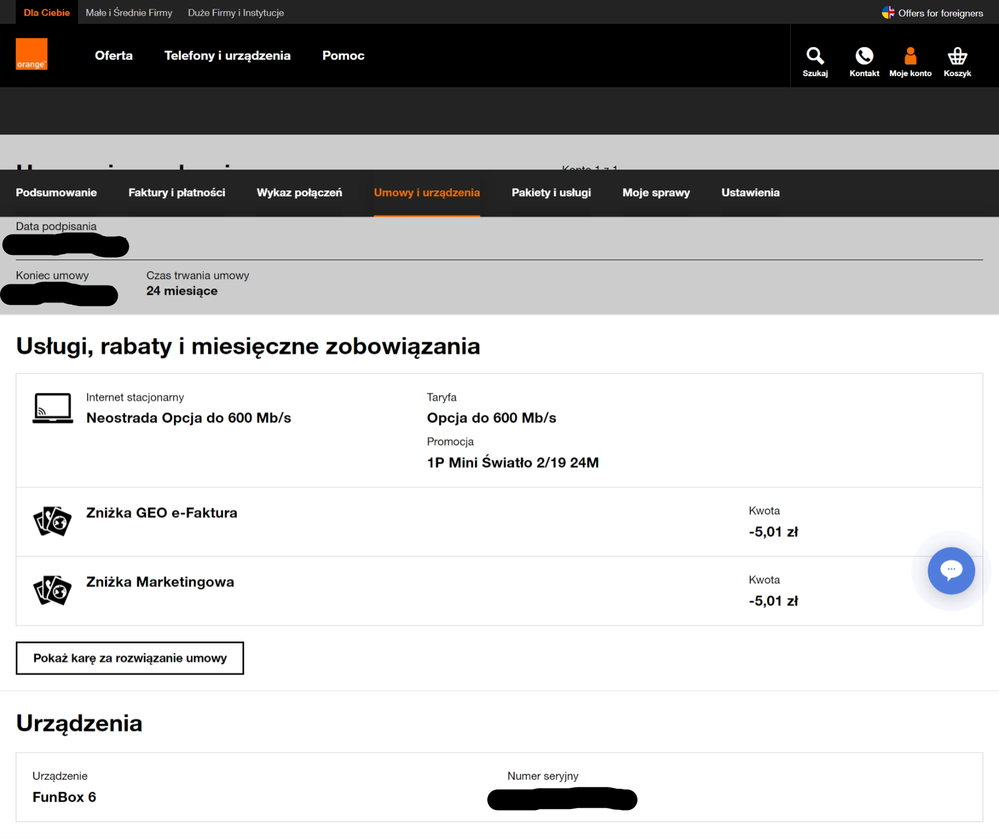Go to Ustawienia tab
The height and width of the screenshot is (838, 999).
click(x=750, y=193)
